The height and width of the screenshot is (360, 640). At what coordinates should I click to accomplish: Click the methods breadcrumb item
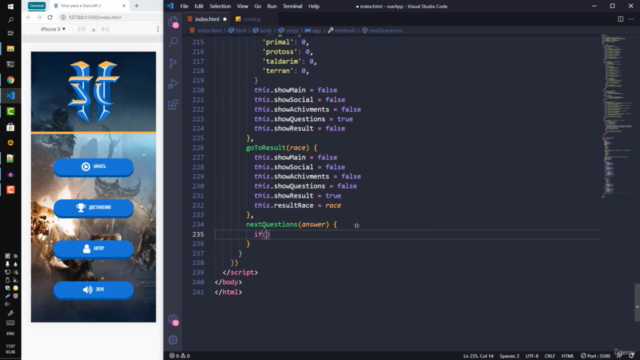point(342,30)
